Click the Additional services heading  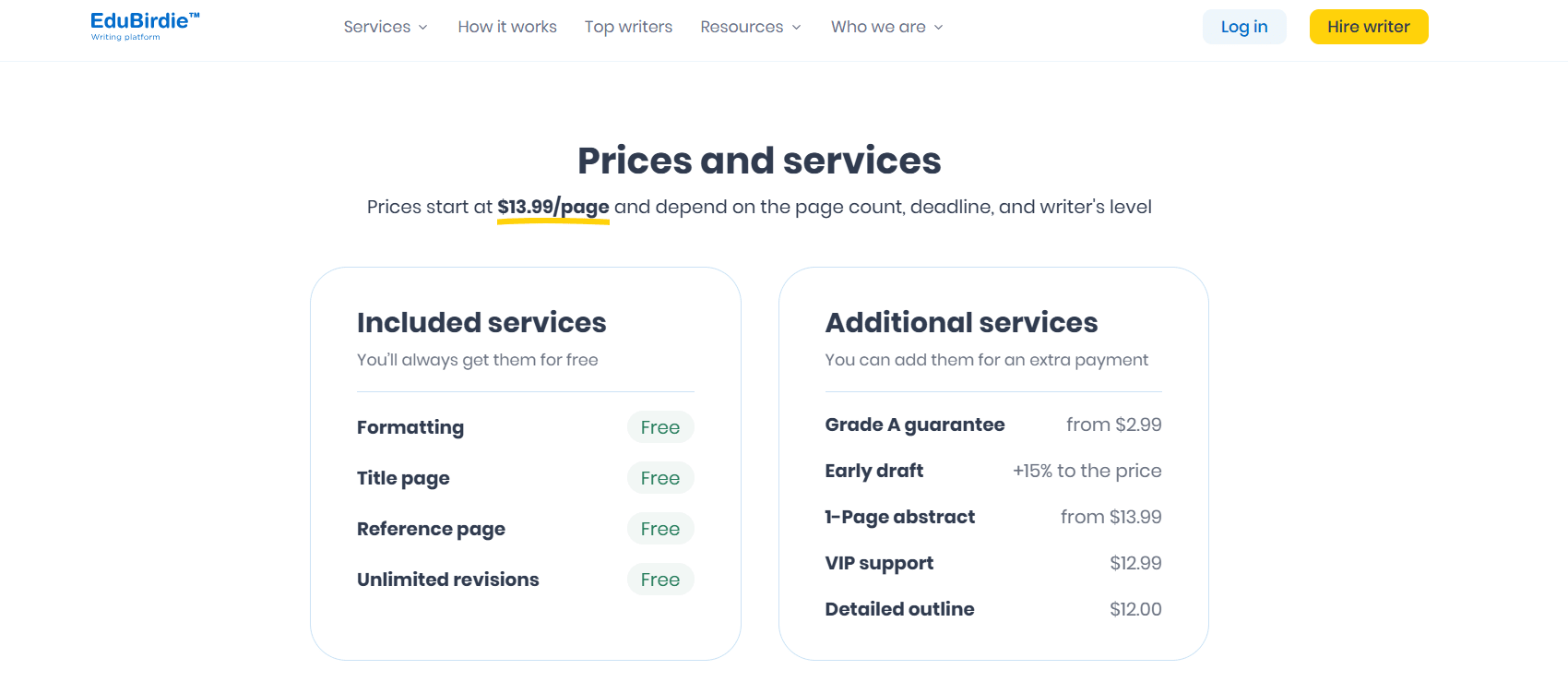(961, 322)
